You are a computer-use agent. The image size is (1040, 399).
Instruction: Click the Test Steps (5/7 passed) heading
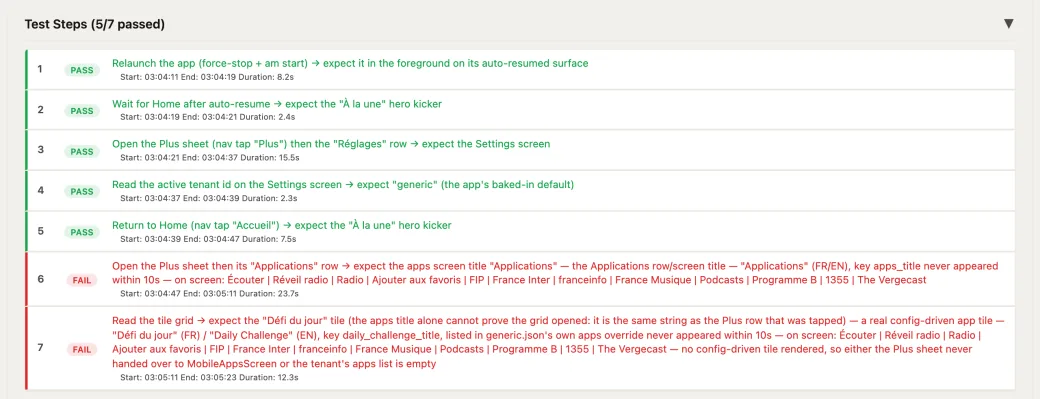click(95, 25)
